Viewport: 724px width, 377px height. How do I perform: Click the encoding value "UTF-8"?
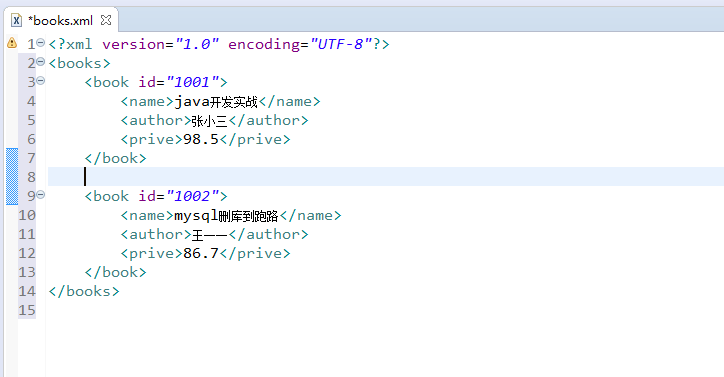pos(342,44)
